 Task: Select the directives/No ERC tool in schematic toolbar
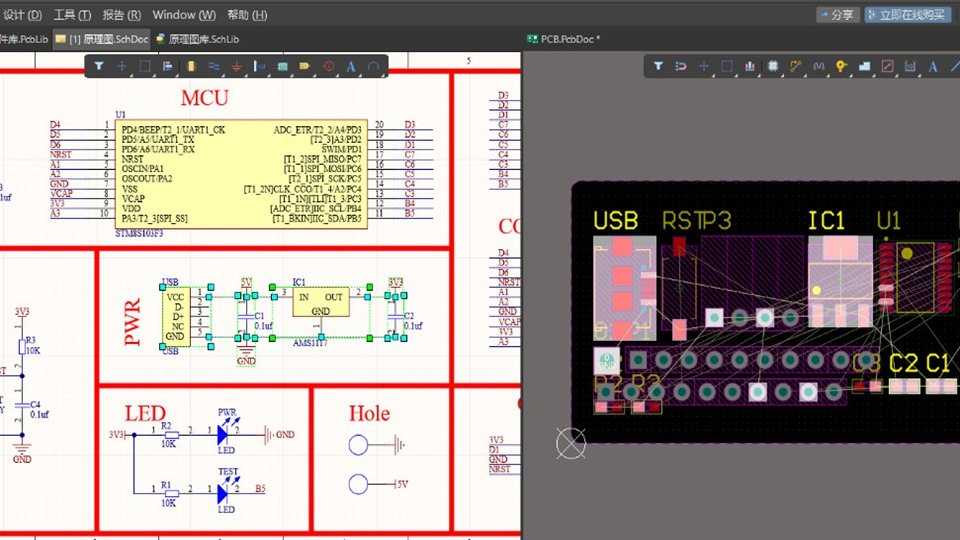329,66
